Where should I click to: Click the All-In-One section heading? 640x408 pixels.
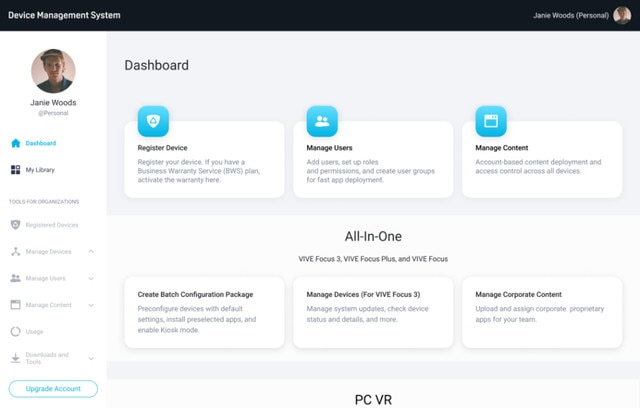(x=373, y=236)
